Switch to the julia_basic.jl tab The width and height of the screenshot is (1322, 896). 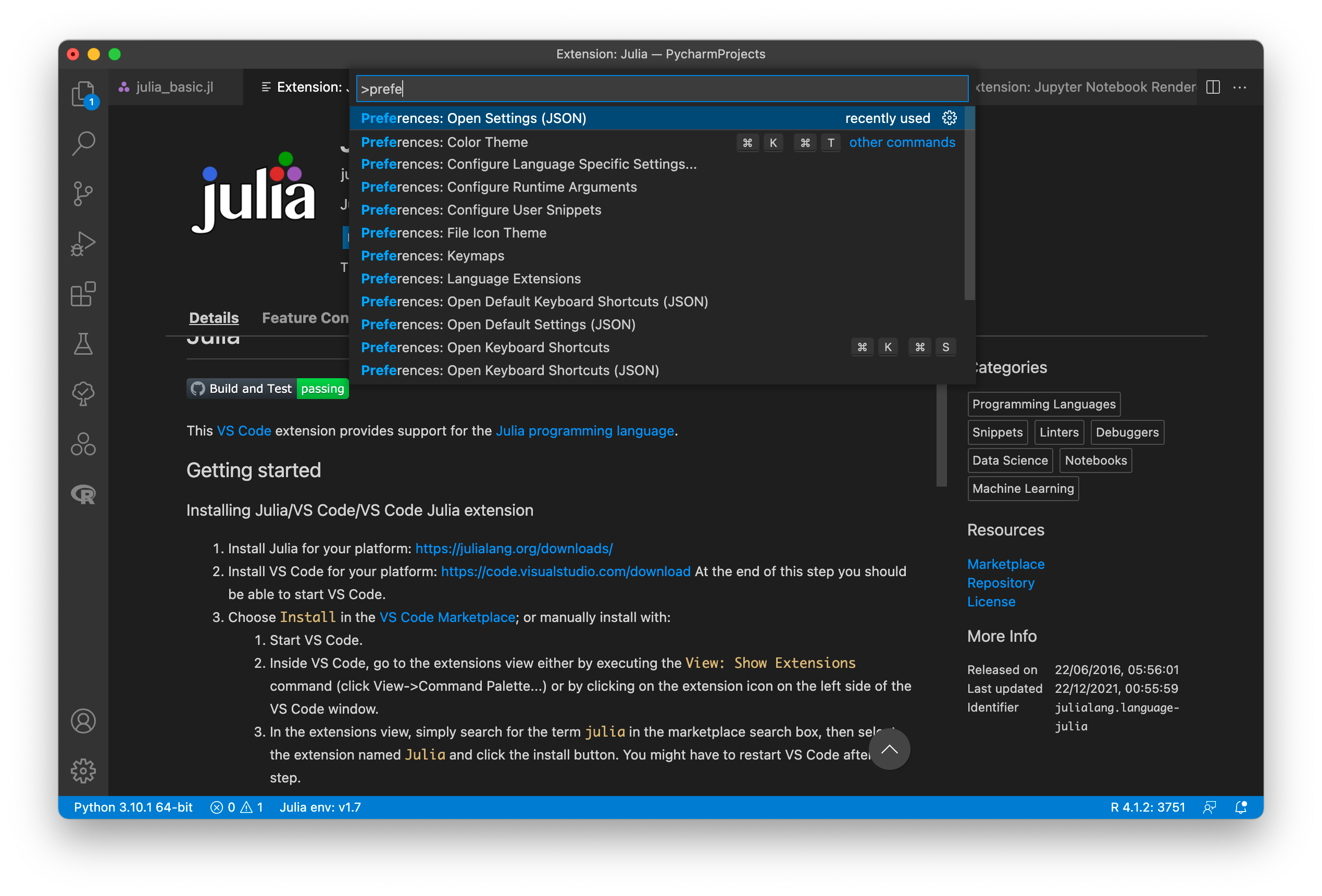click(x=174, y=87)
